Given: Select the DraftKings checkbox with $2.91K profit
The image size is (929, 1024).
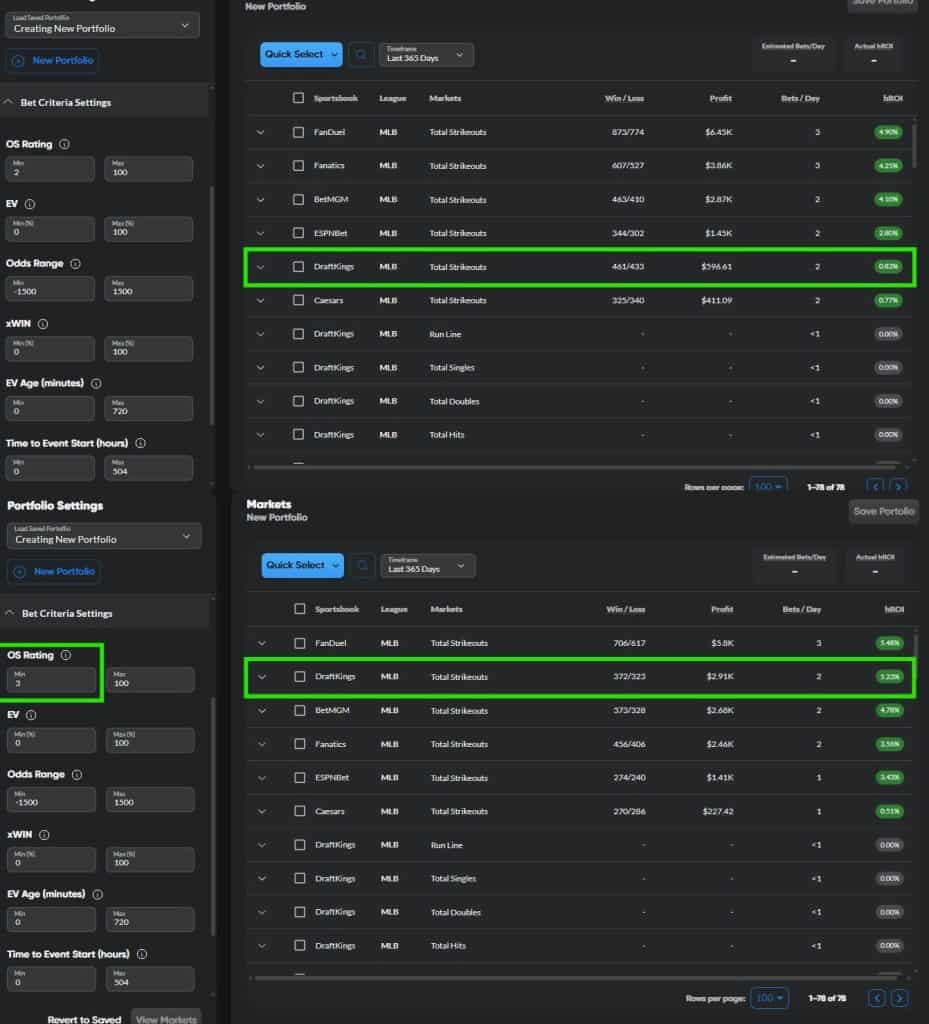Looking at the screenshot, I should [300, 677].
